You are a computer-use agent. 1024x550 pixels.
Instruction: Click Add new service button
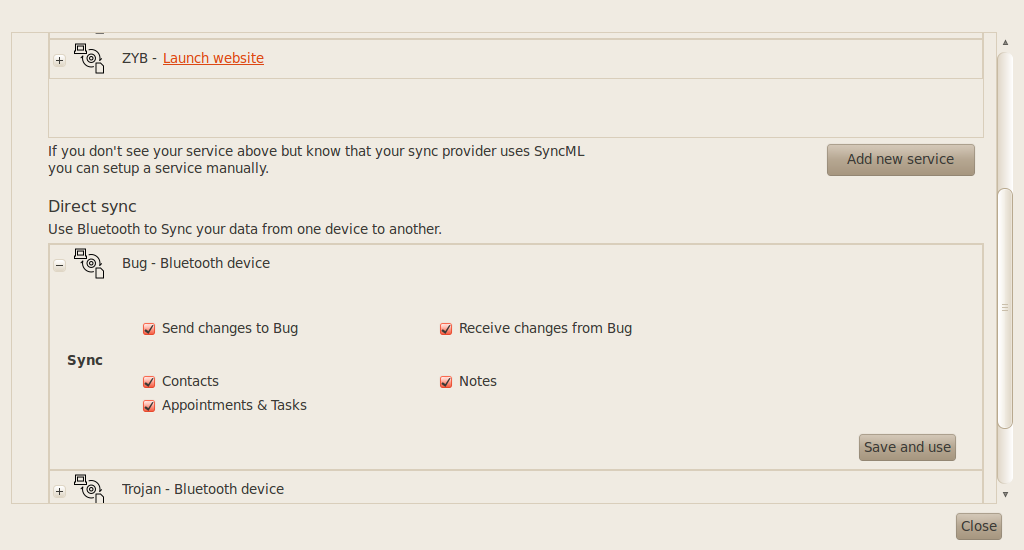point(900,159)
